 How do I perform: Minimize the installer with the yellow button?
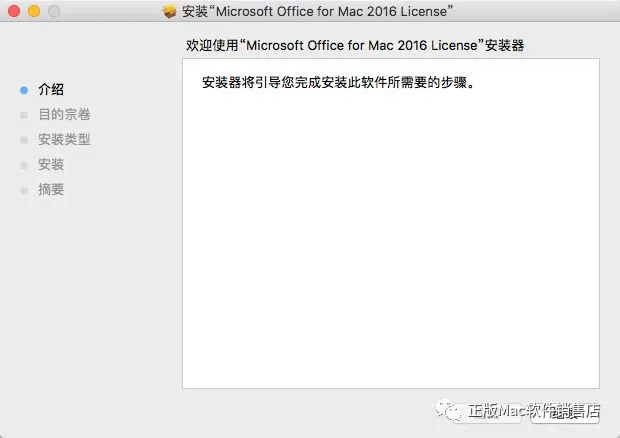[x=34, y=11]
